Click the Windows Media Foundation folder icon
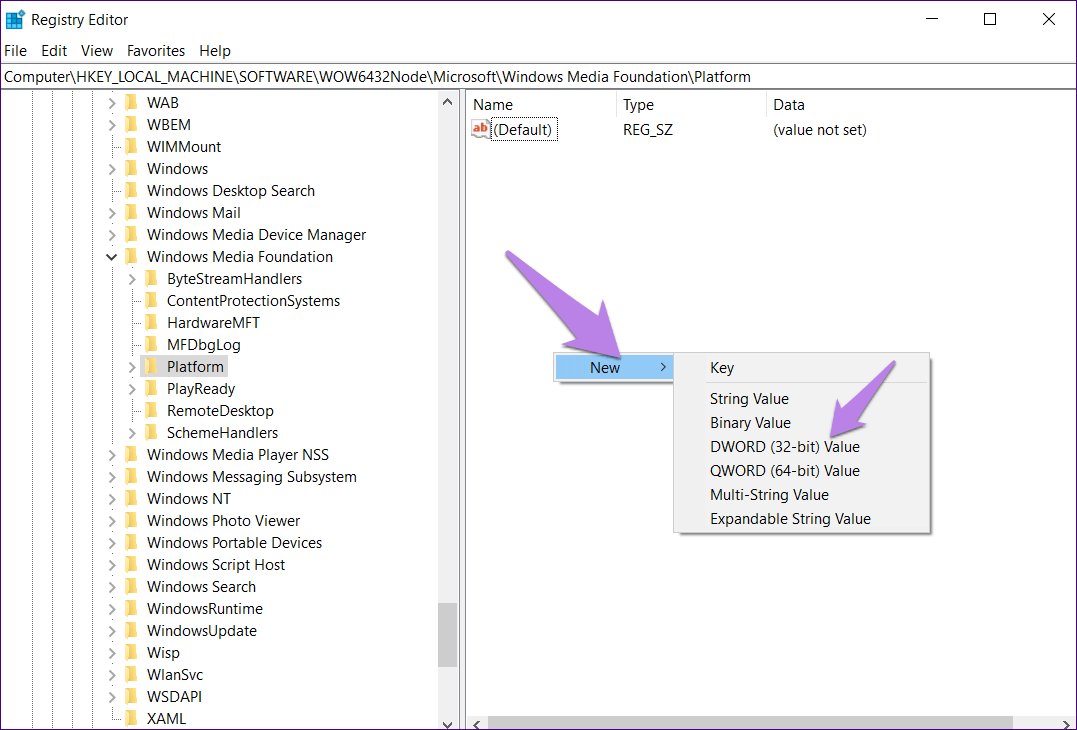This screenshot has width=1077, height=730. 131,257
